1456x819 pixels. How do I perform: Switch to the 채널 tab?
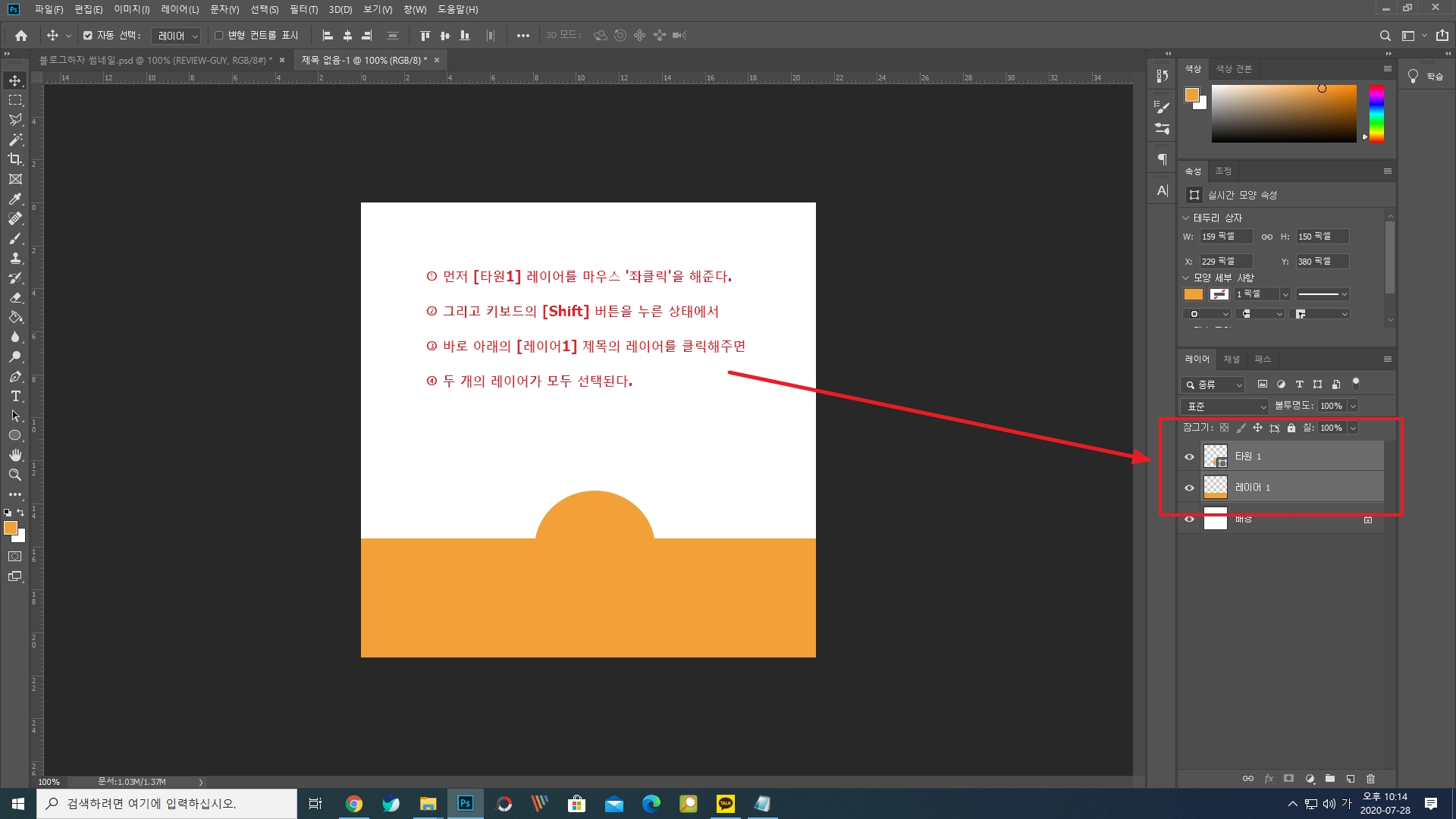pos(1232,359)
